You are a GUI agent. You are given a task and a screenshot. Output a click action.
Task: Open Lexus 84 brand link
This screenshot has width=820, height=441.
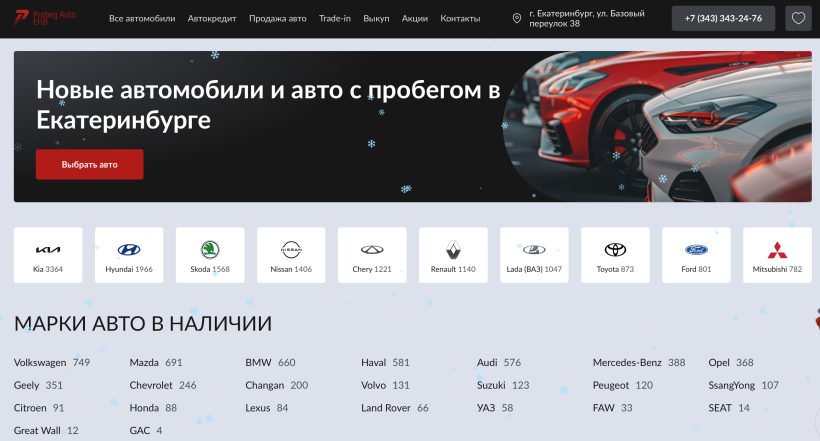coord(267,408)
